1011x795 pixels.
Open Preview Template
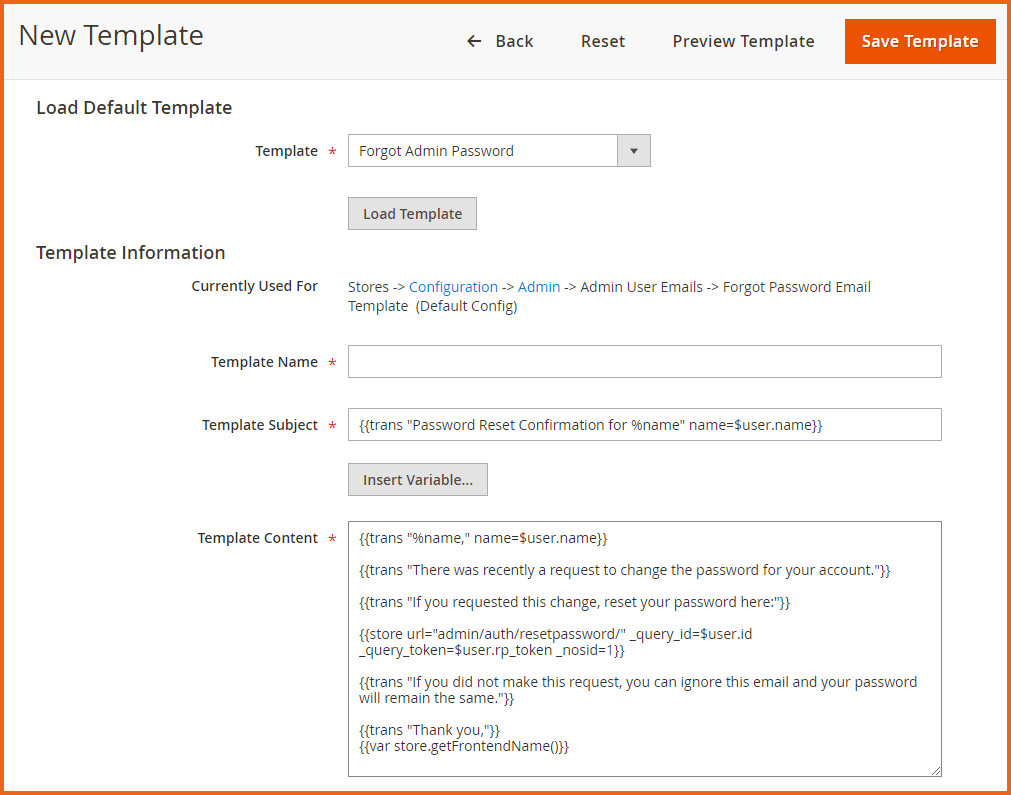point(743,41)
